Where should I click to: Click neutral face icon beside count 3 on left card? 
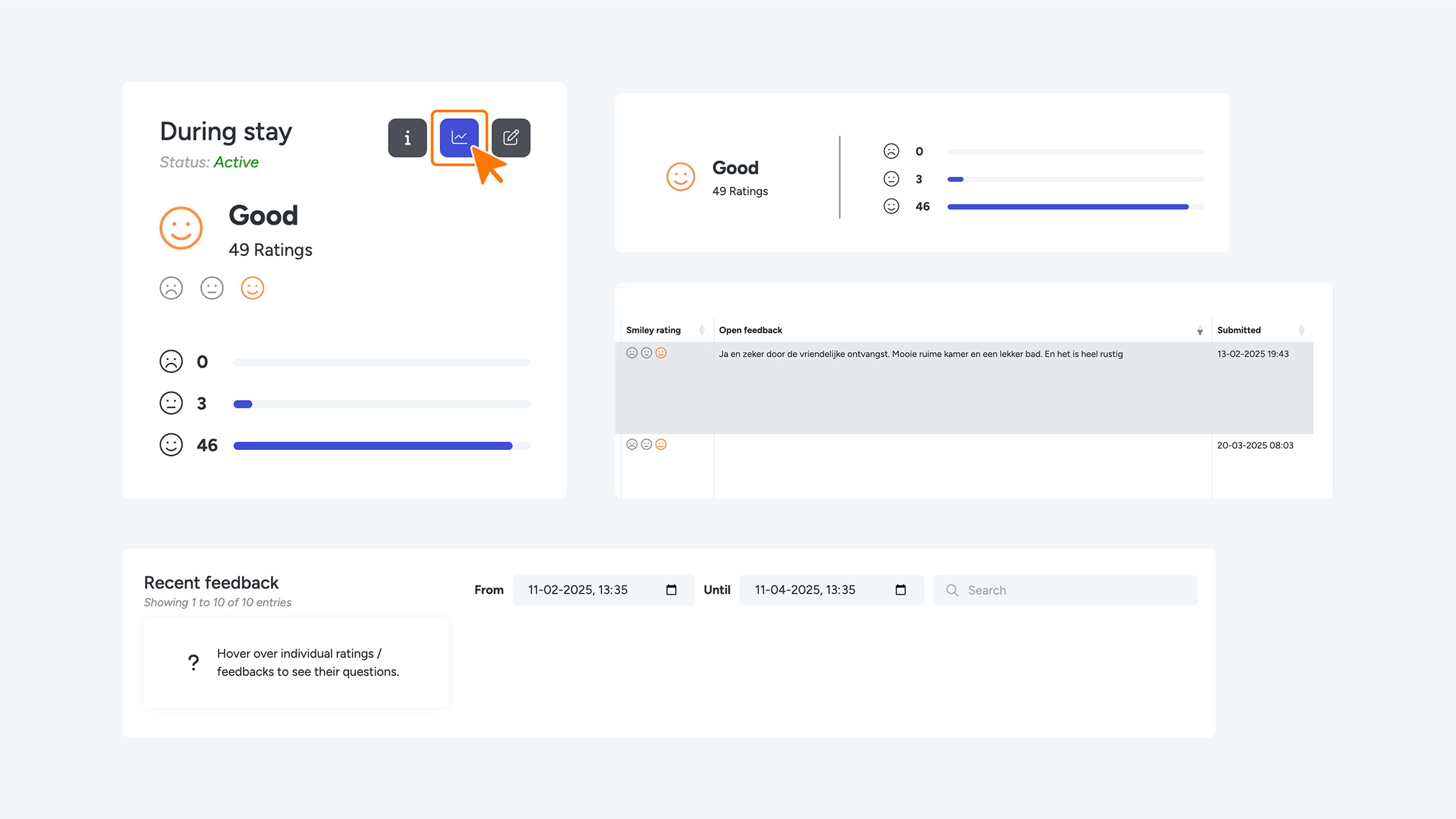[x=171, y=403]
